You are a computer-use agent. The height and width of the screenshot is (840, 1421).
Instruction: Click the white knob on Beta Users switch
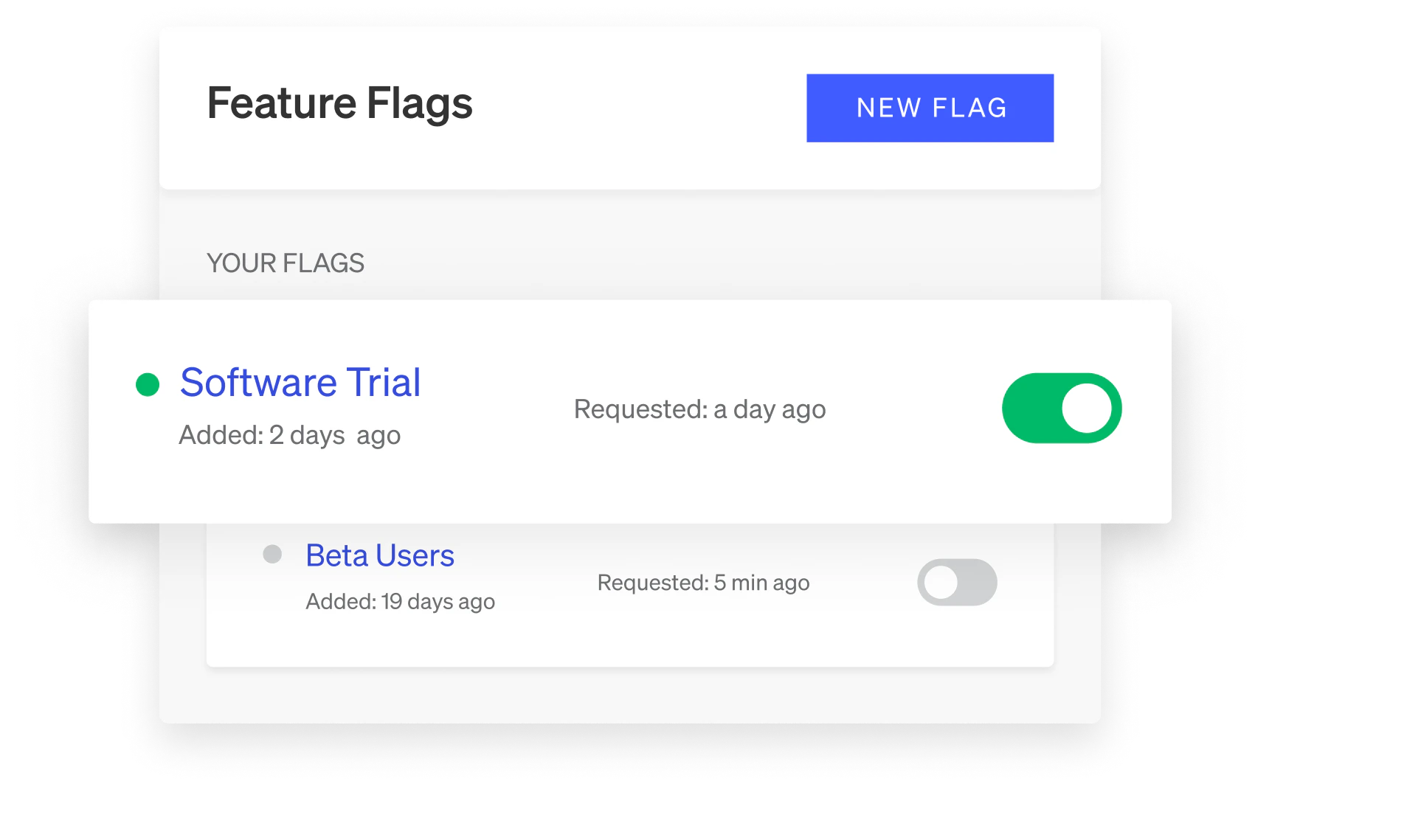(941, 583)
